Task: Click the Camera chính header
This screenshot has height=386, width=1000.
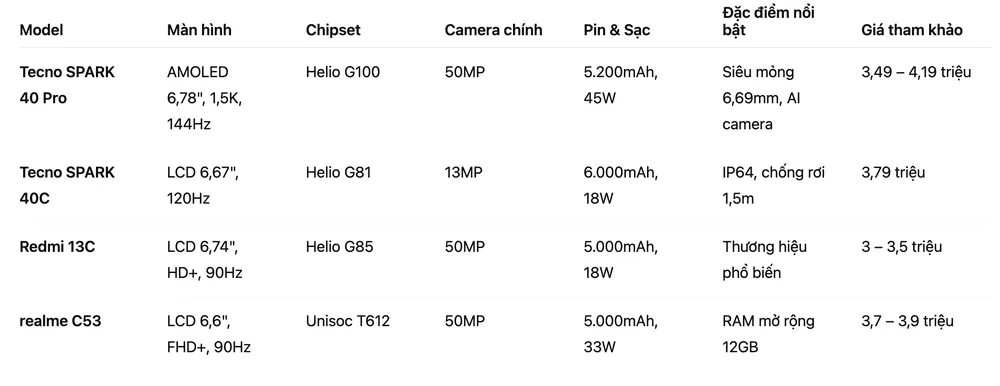Action: click(x=494, y=30)
